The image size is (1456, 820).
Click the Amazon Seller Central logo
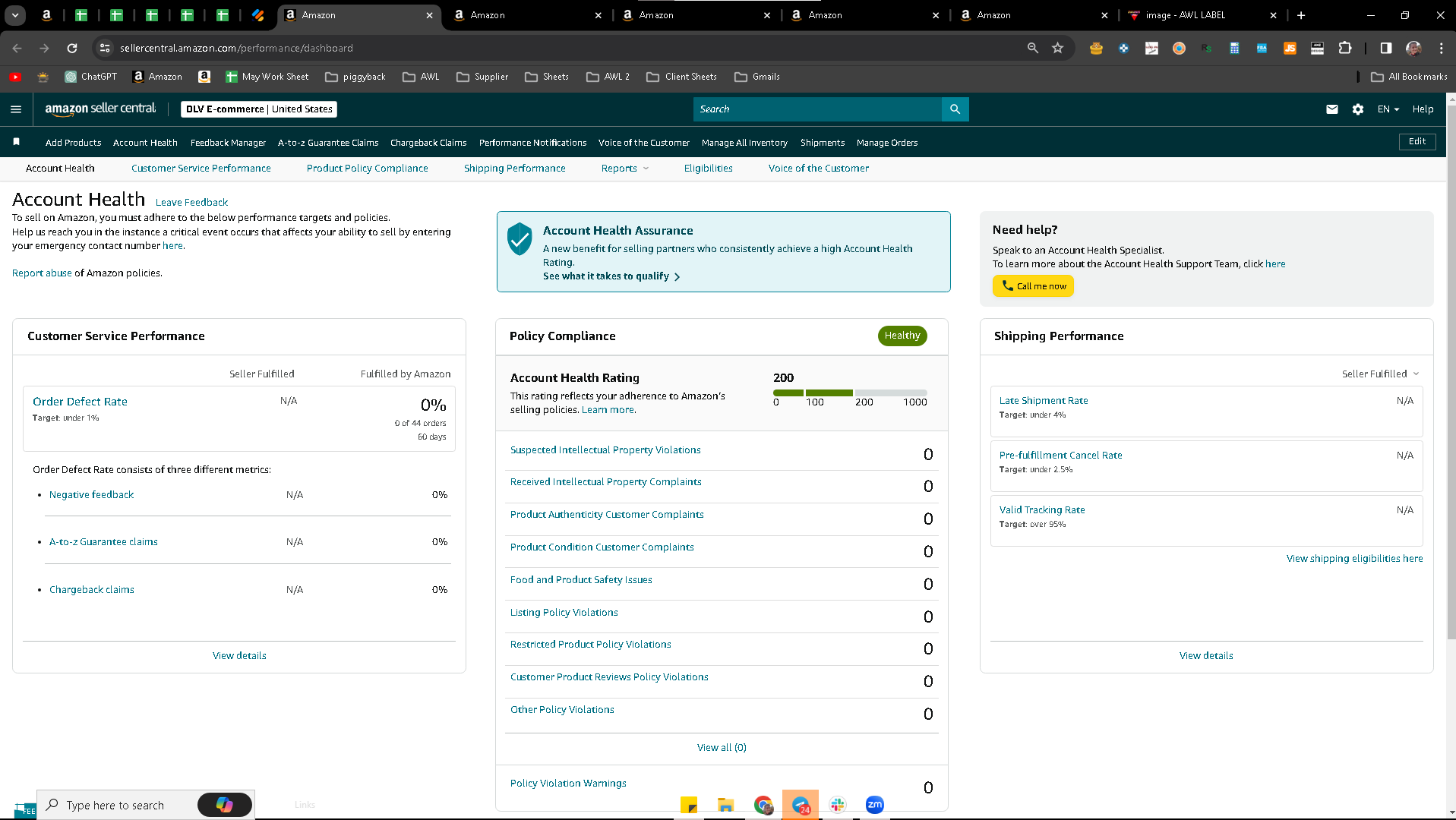click(x=100, y=109)
